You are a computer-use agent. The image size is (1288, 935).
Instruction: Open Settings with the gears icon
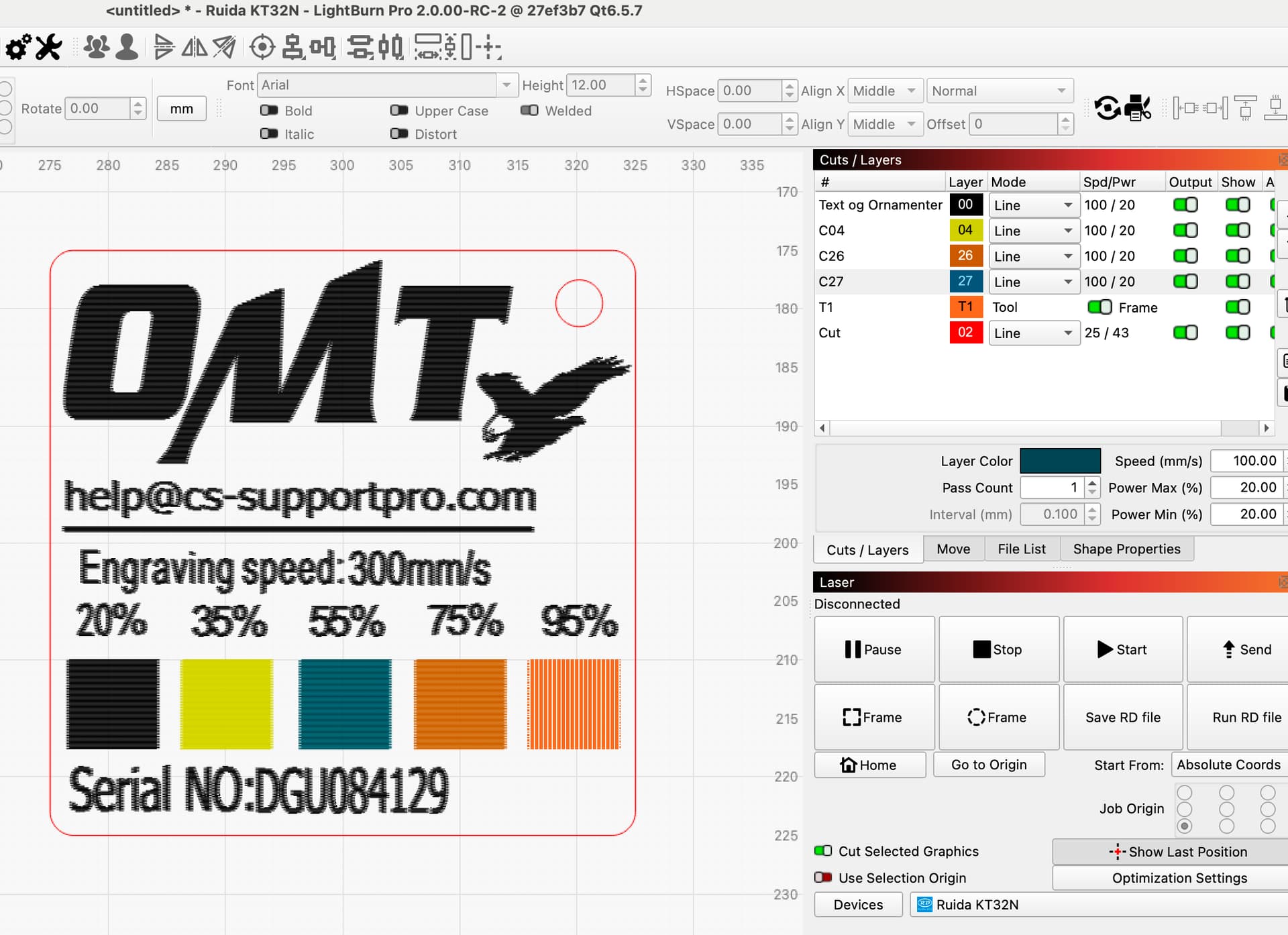(18, 47)
